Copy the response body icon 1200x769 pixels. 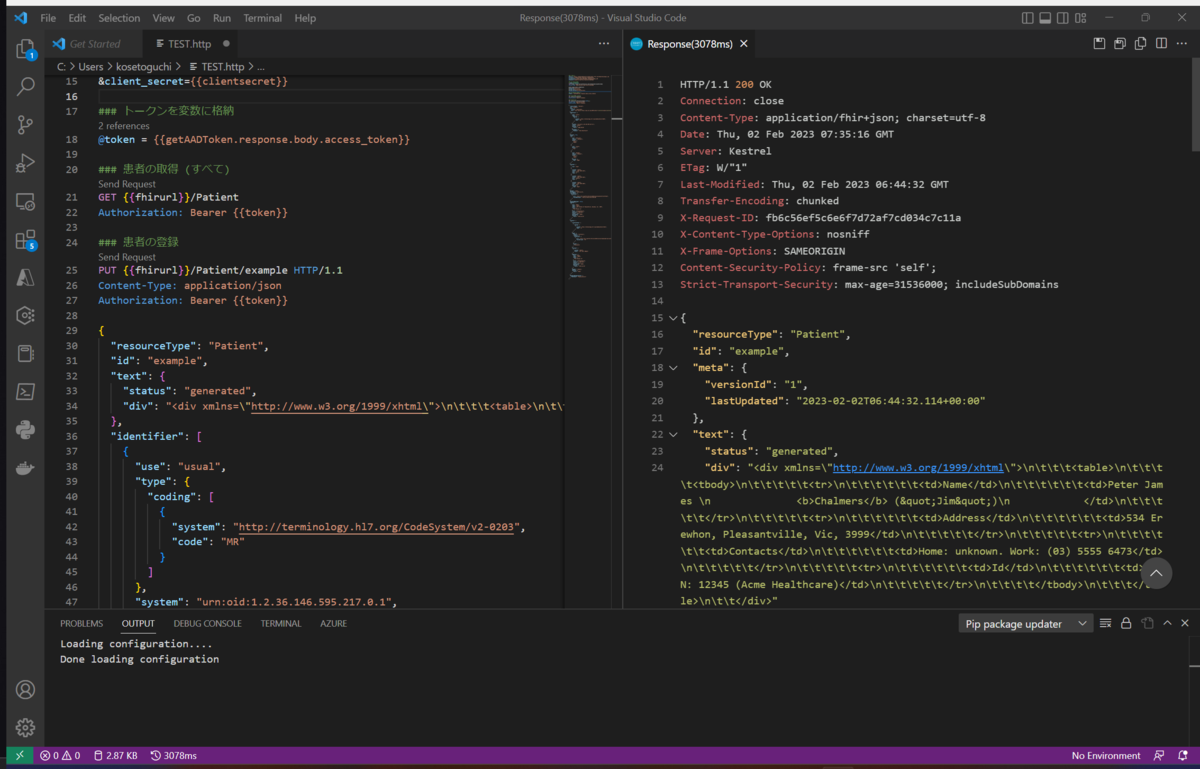point(1140,44)
